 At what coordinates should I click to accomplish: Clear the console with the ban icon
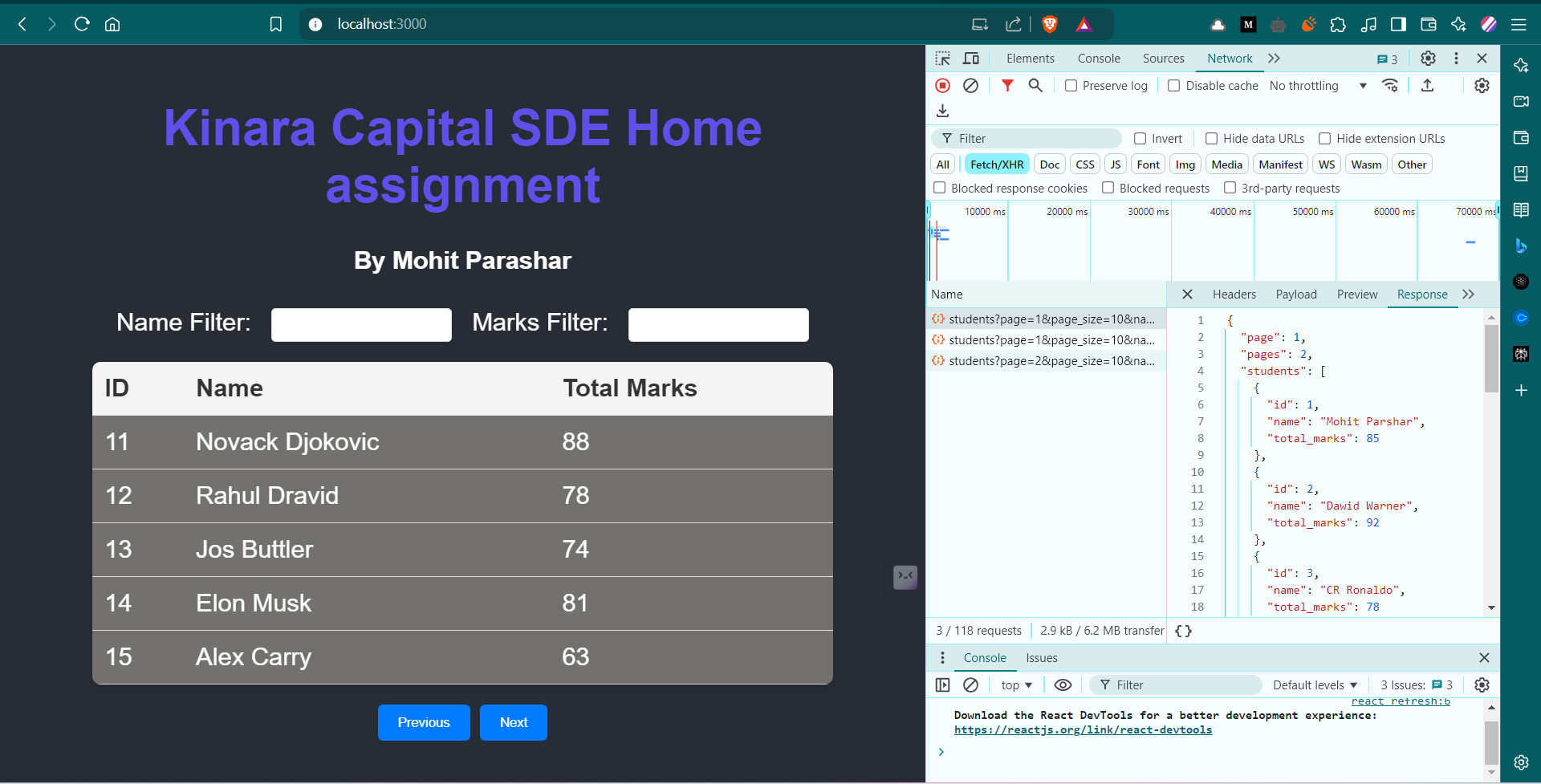(x=970, y=684)
